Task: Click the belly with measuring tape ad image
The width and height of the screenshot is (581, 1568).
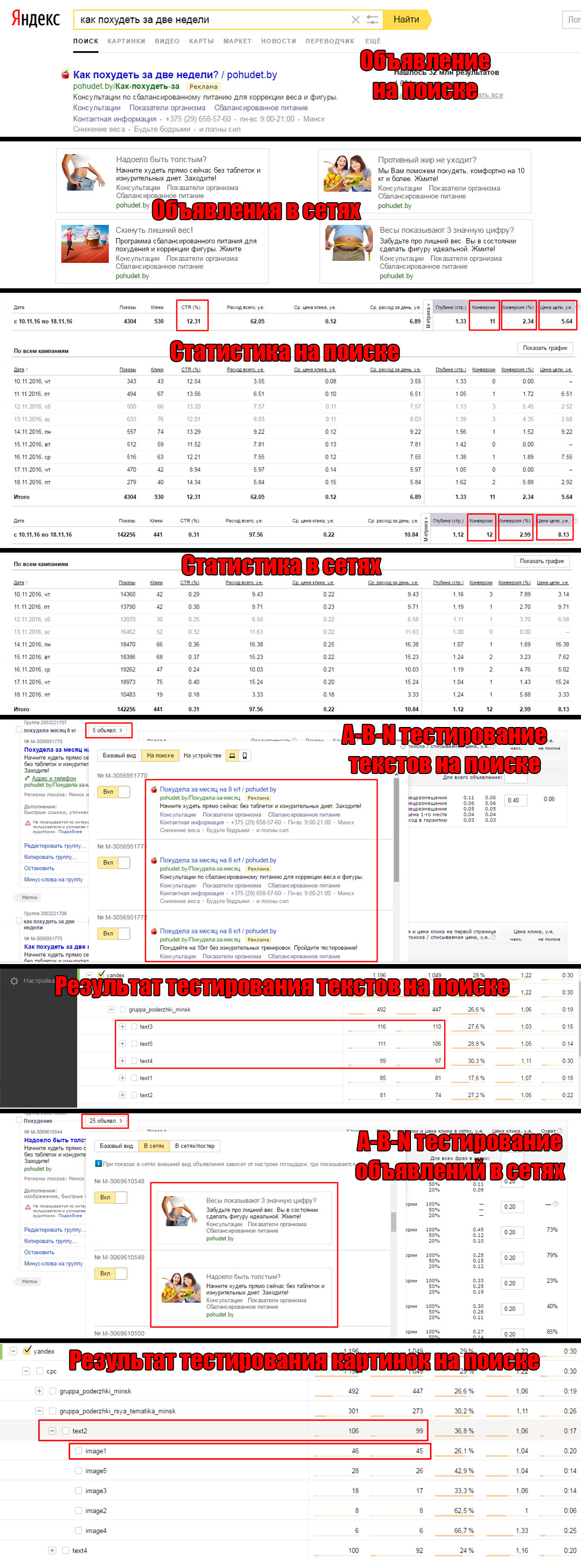Action: point(349,243)
